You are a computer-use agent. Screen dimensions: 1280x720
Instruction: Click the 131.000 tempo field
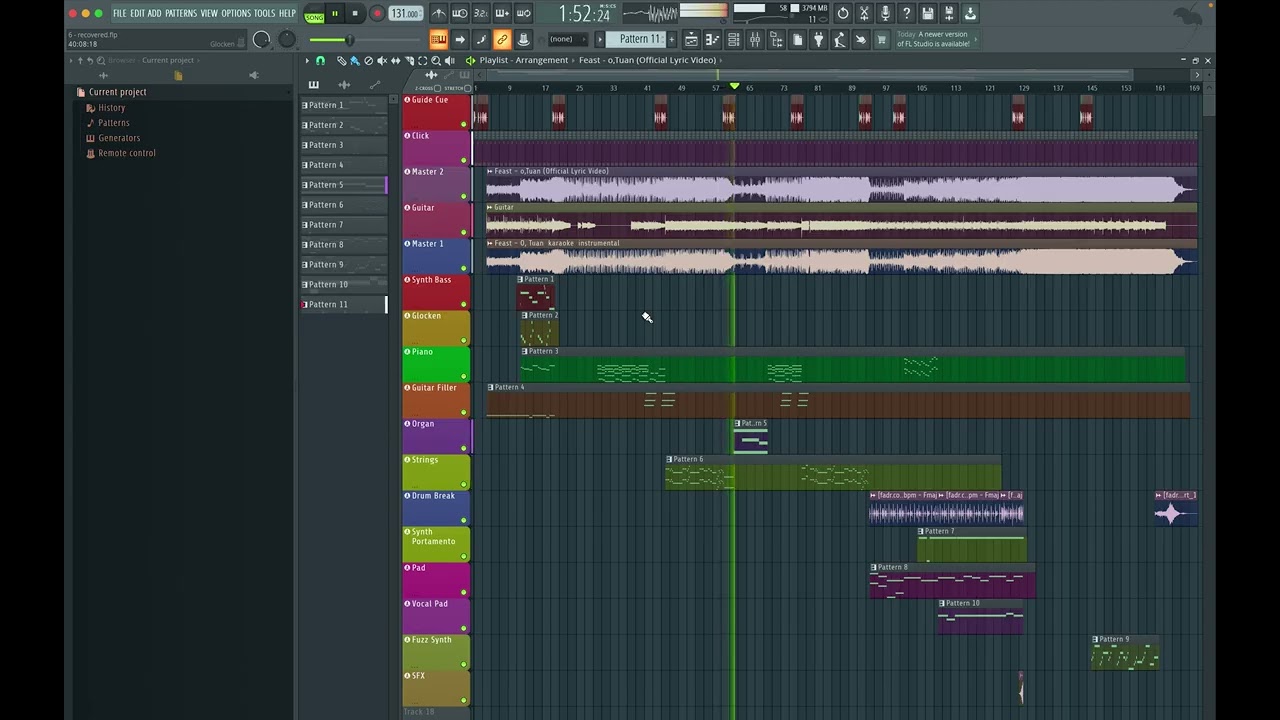(x=405, y=13)
